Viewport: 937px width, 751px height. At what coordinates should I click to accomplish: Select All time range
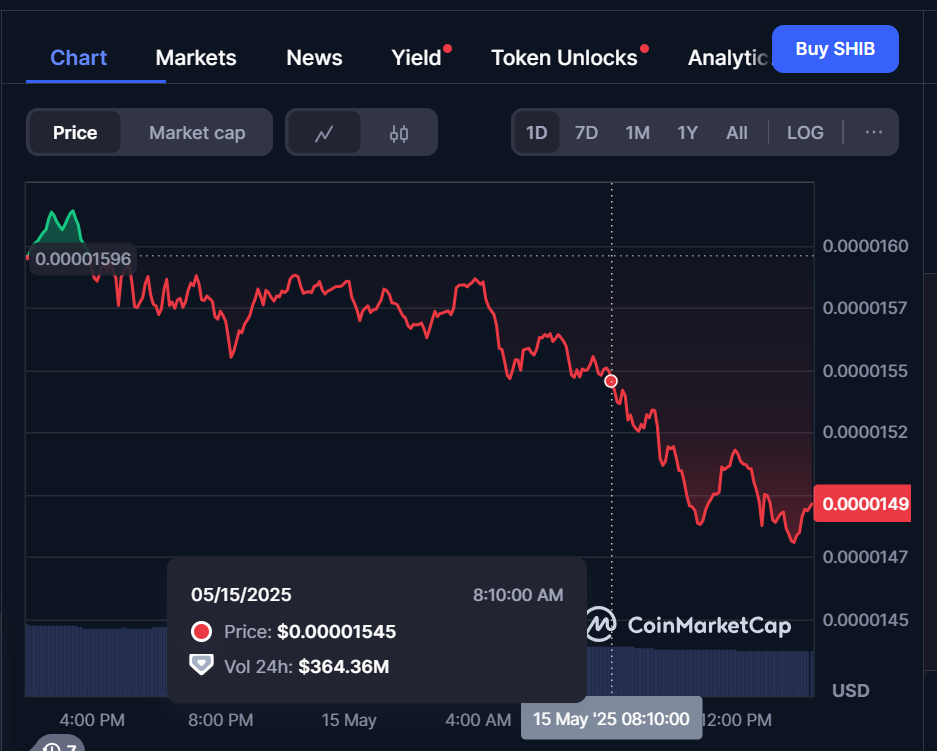737,133
